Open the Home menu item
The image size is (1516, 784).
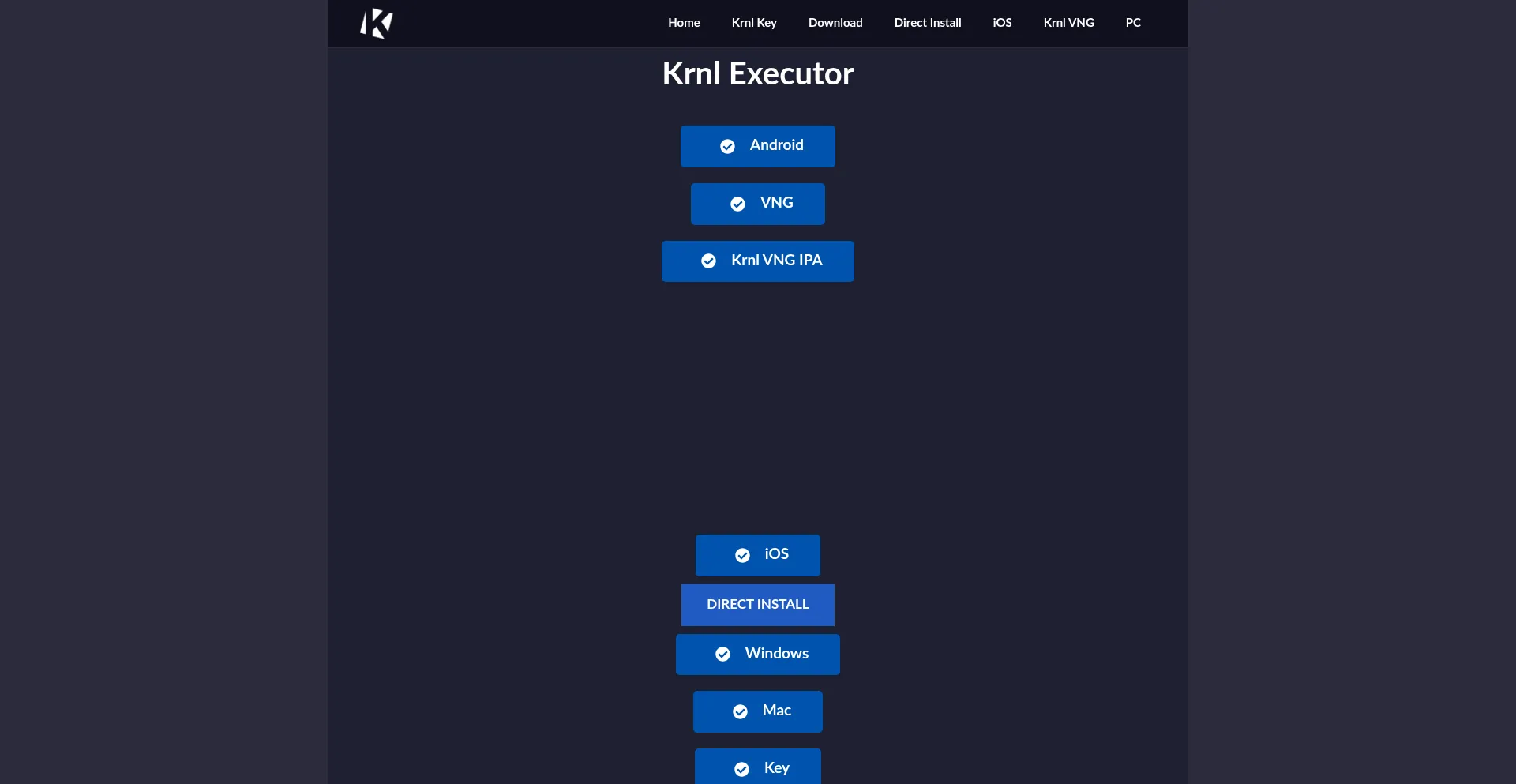[x=684, y=23]
